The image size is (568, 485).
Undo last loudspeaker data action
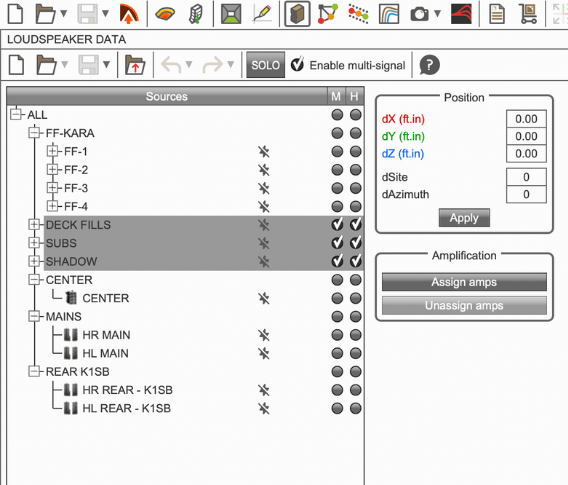coord(171,65)
